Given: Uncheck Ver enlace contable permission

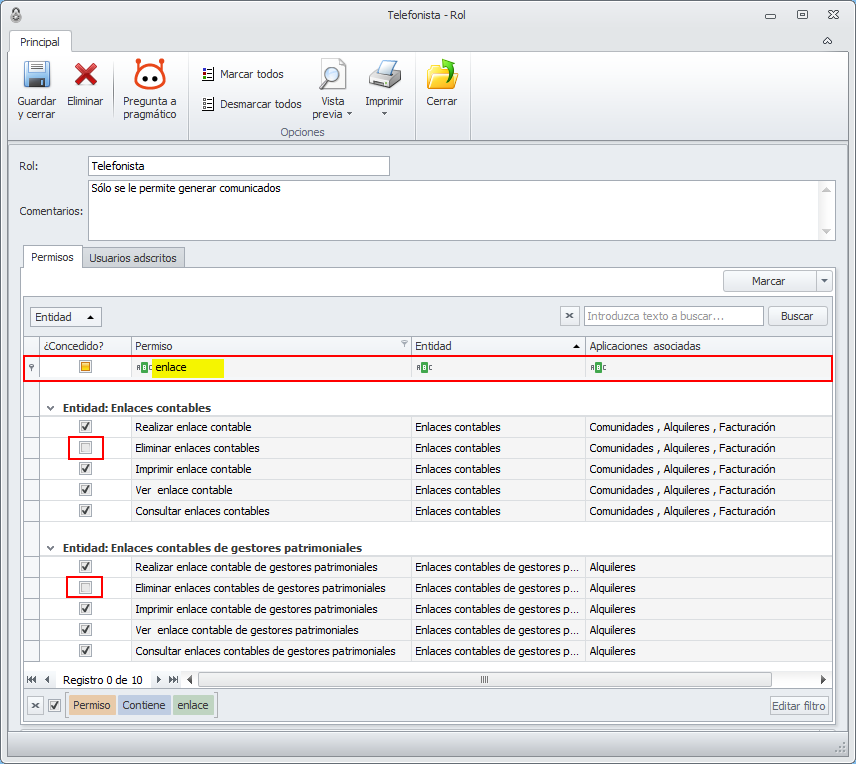Looking at the screenshot, I should pyautogui.click(x=86, y=490).
